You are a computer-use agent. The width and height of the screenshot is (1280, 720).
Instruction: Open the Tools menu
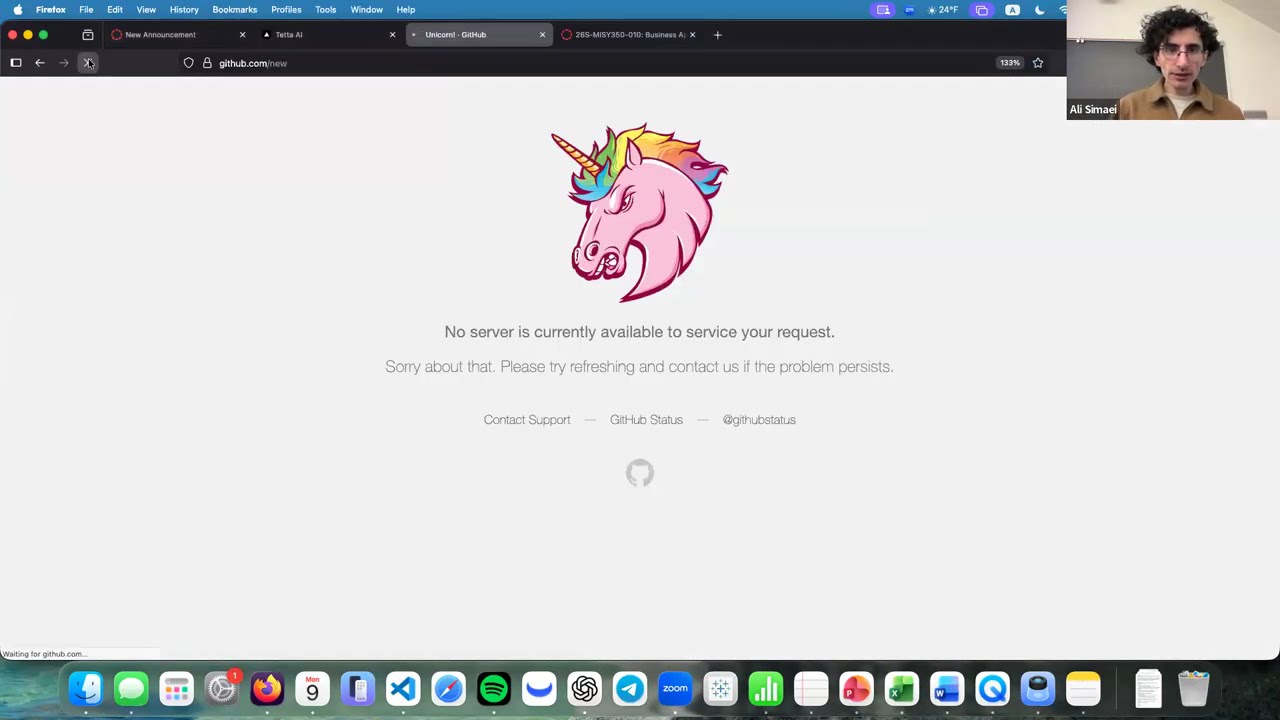click(326, 10)
